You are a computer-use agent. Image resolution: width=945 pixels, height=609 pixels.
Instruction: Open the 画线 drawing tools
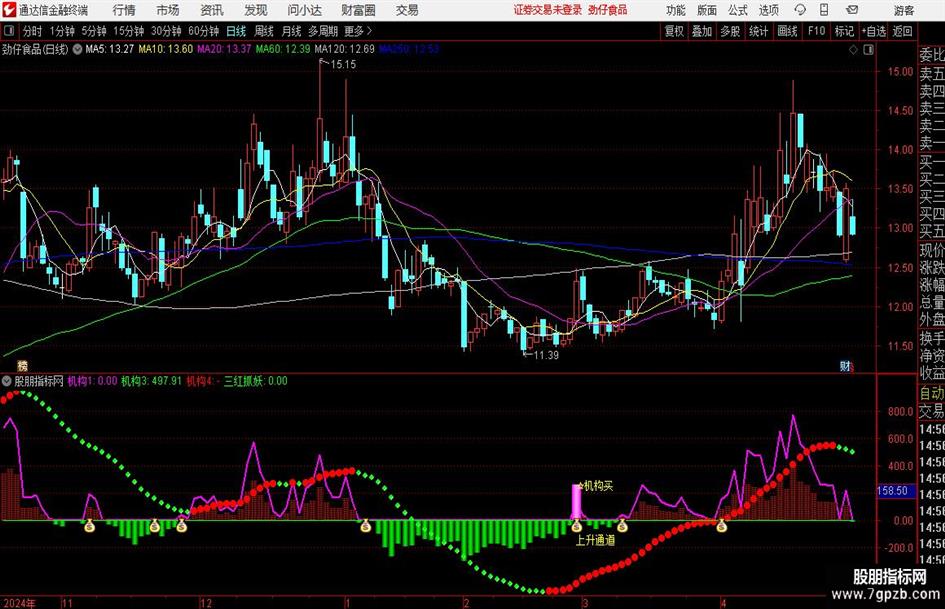(787, 31)
